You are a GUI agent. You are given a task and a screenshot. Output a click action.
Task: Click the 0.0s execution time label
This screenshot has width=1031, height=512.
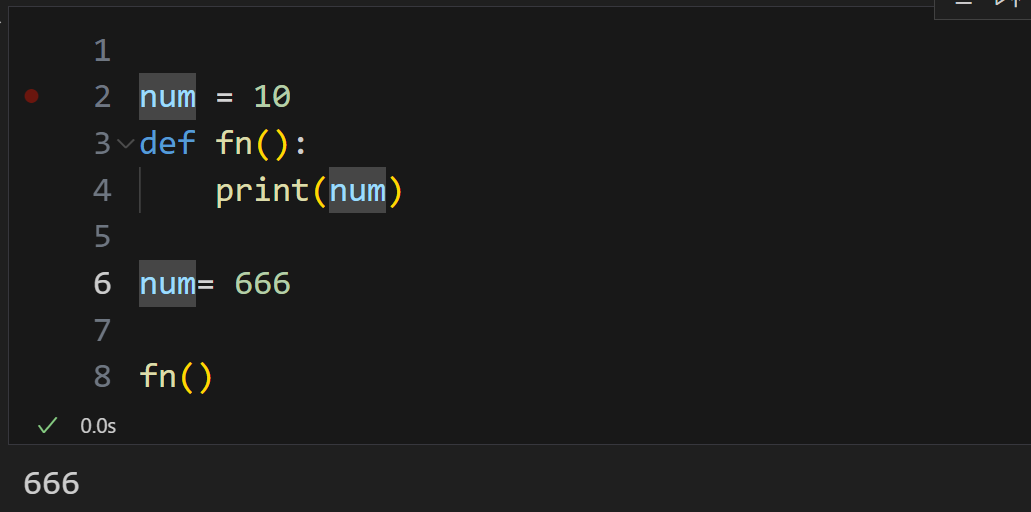point(98,426)
